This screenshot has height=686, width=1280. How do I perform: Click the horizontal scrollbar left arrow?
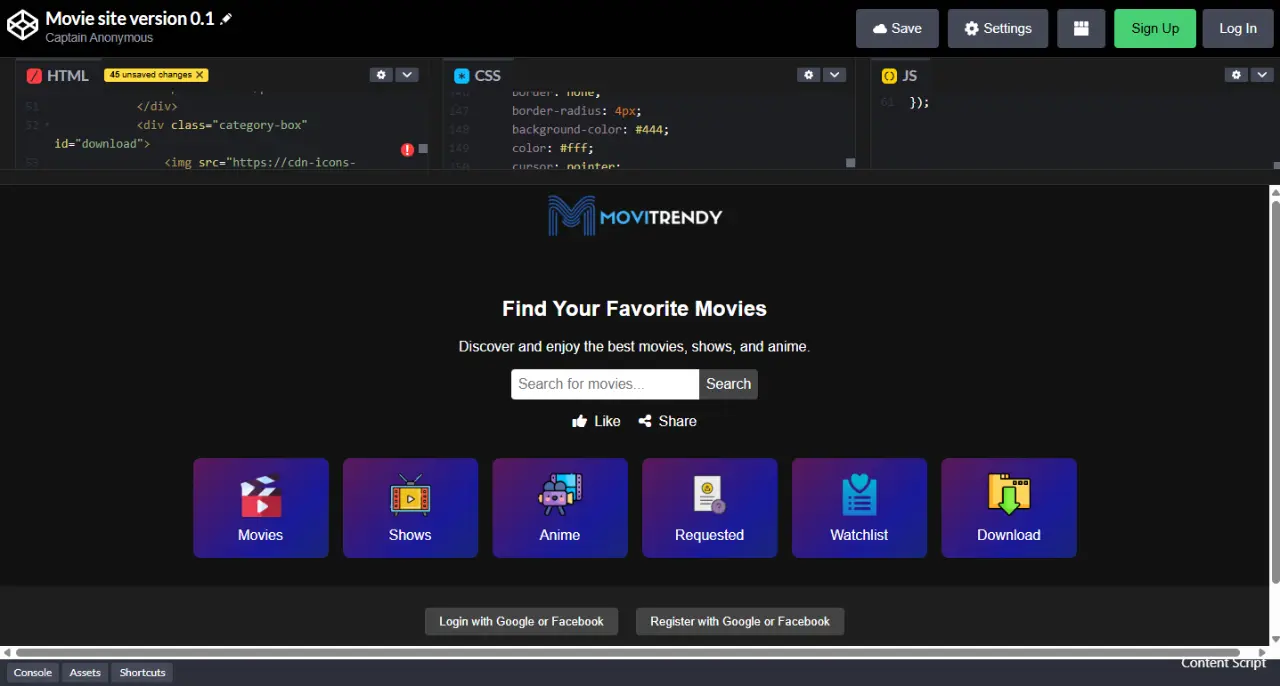(7, 653)
